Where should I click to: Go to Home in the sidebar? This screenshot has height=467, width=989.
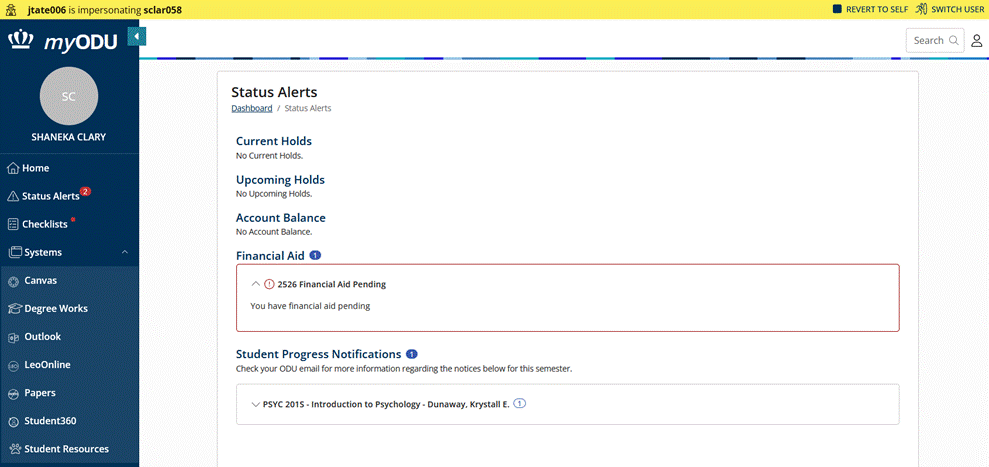coord(35,168)
